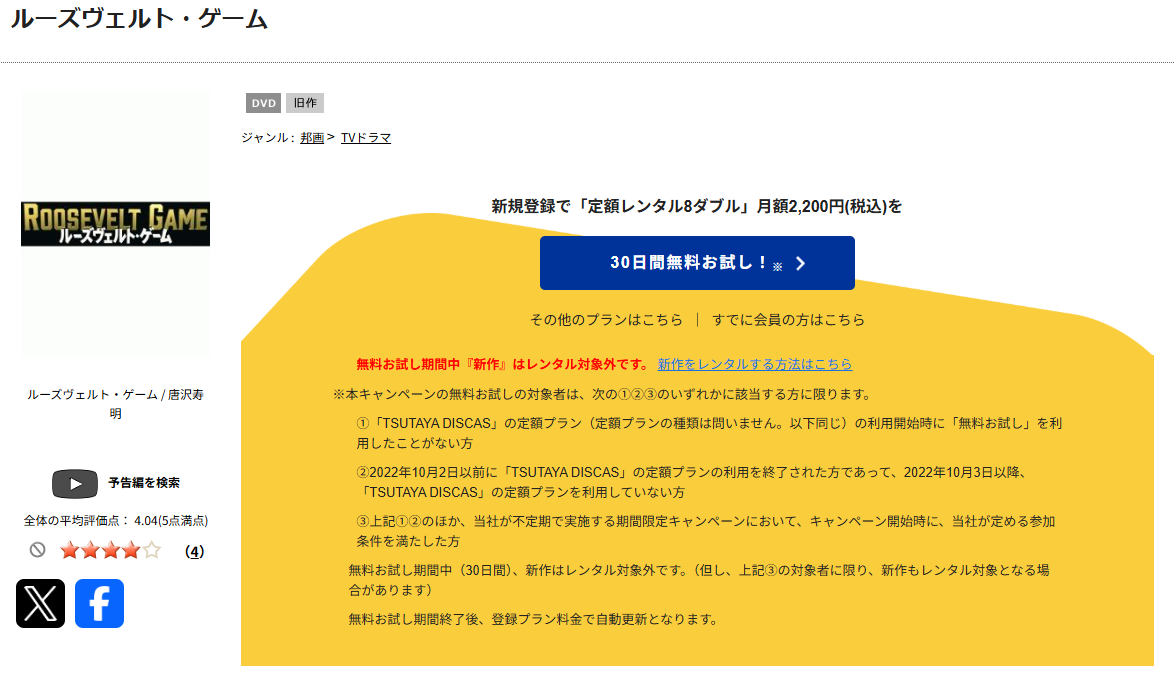The height and width of the screenshot is (676, 1174).
Task: Click the 旧作 badge
Action: coord(305,103)
